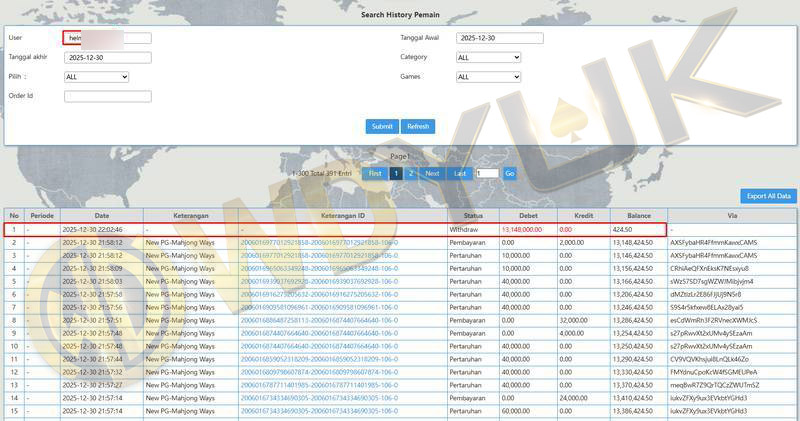Image resolution: width=800 pixels, height=421 pixels.
Task: Open Keterangan ID link in row 2
Action: [x=318, y=242]
